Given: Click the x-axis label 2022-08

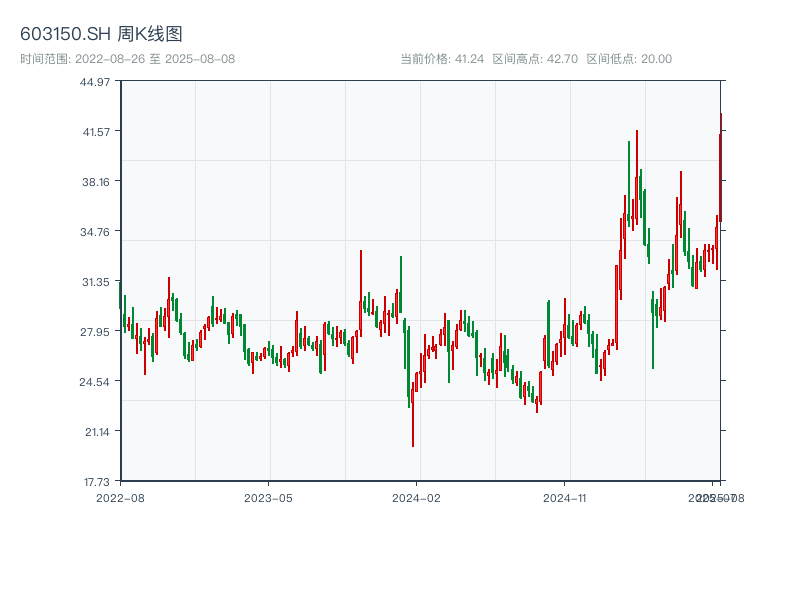Looking at the screenshot, I should pos(120,498).
